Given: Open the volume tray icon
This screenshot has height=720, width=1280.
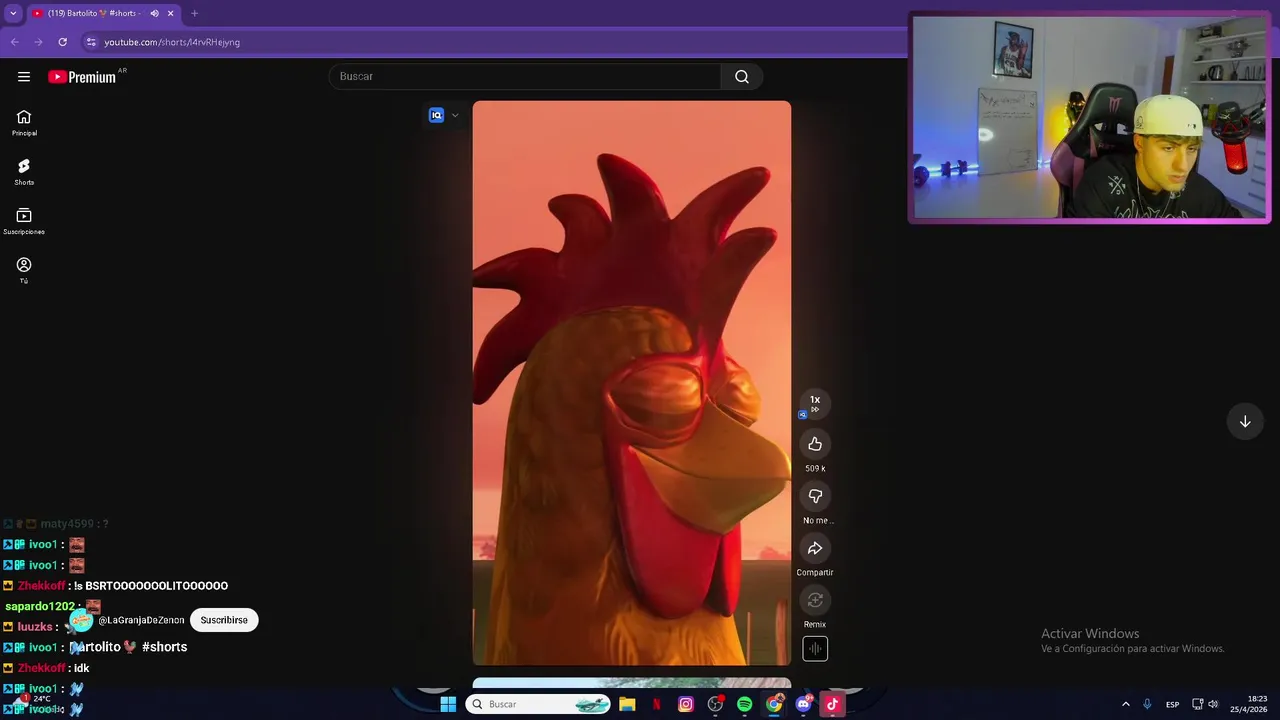Looking at the screenshot, I should click(1214, 704).
